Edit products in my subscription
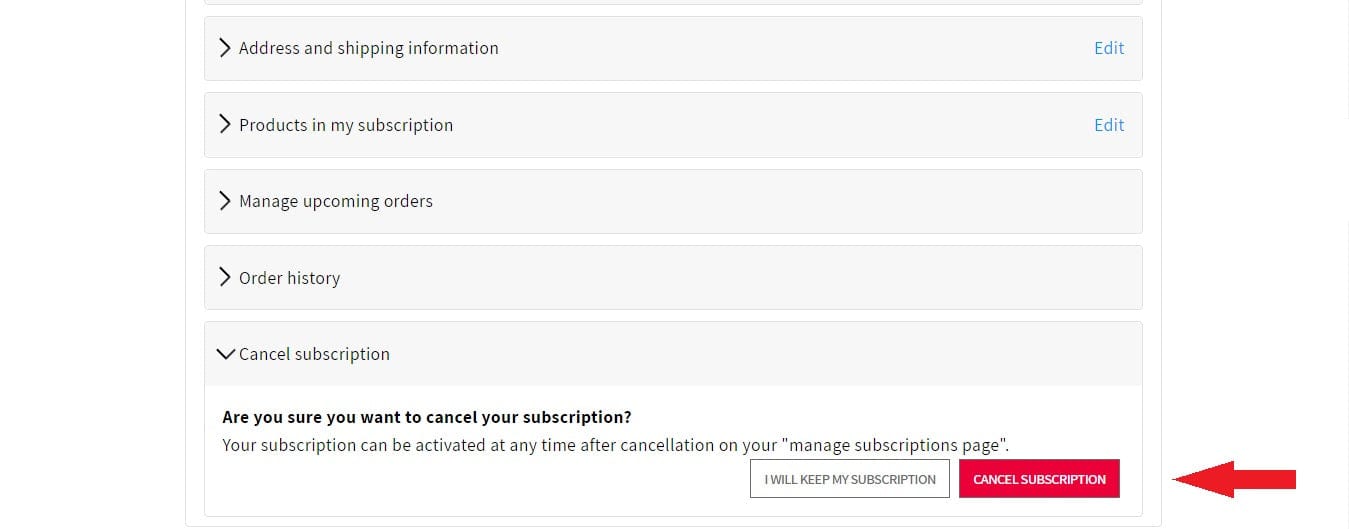Image resolution: width=1349 pixels, height=529 pixels. (1108, 125)
